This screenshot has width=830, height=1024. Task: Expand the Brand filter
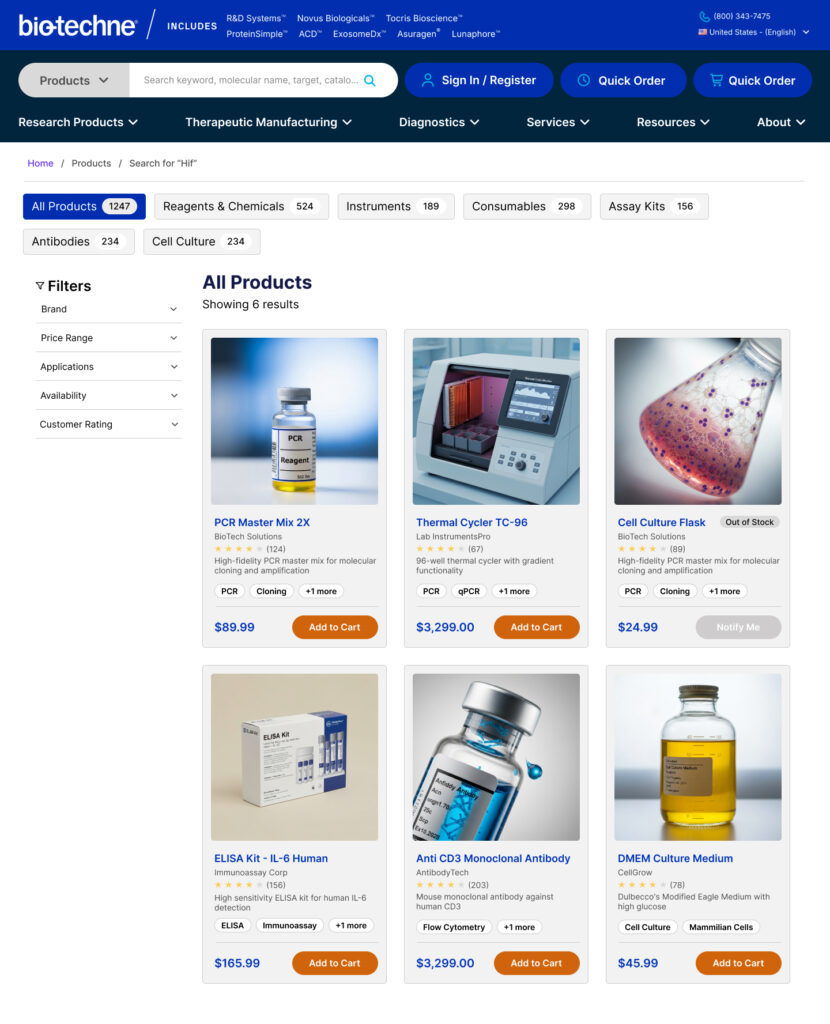[x=108, y=309]
